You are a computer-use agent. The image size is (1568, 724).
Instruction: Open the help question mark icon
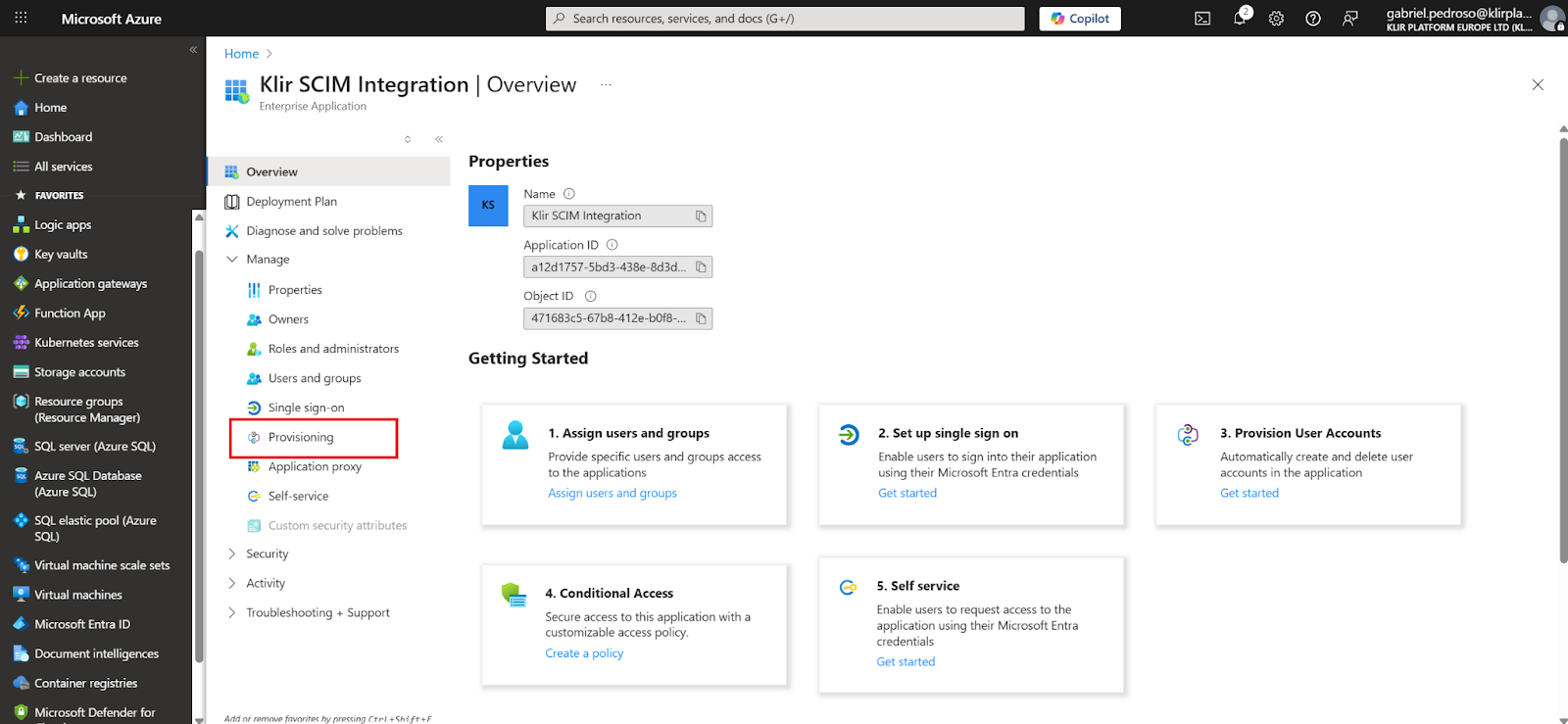click(1313, 19)
